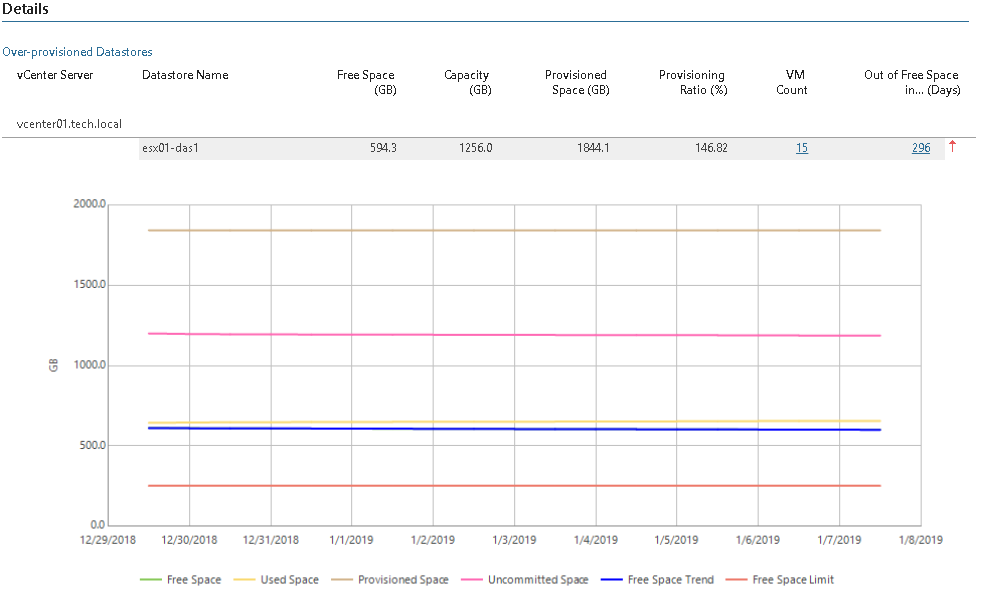Click the Free Space Trend legend label
The height and width of the screenshot is (594, 982).
[671, 580]
